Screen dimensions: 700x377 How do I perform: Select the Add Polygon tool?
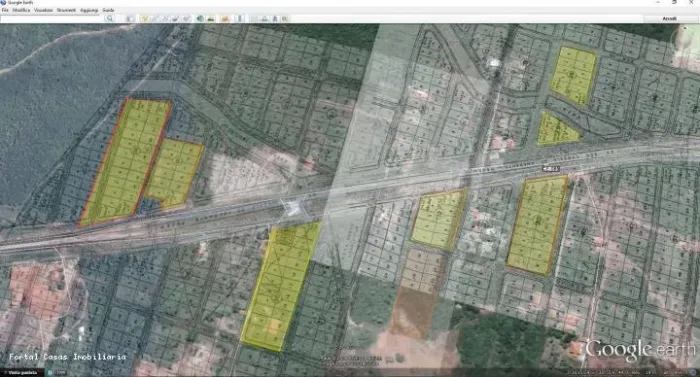[154, 18]
